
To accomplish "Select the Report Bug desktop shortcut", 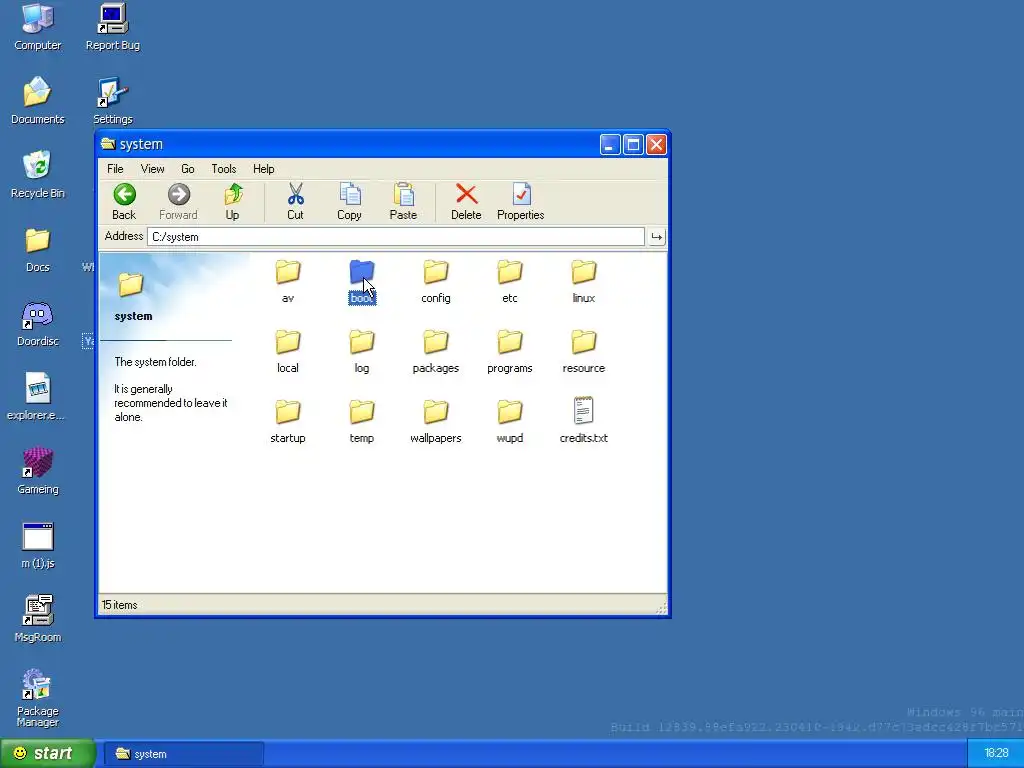I will click(x=112, y=27).
